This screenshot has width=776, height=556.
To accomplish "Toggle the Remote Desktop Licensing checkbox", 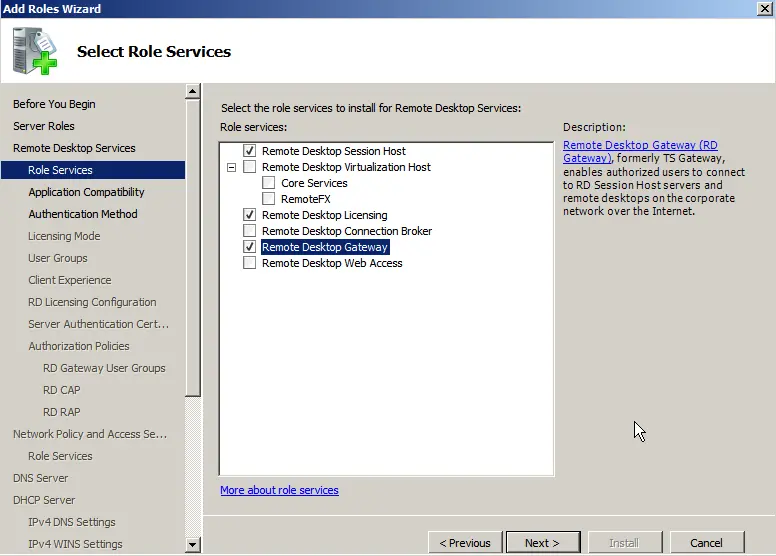I will (249, 215).
